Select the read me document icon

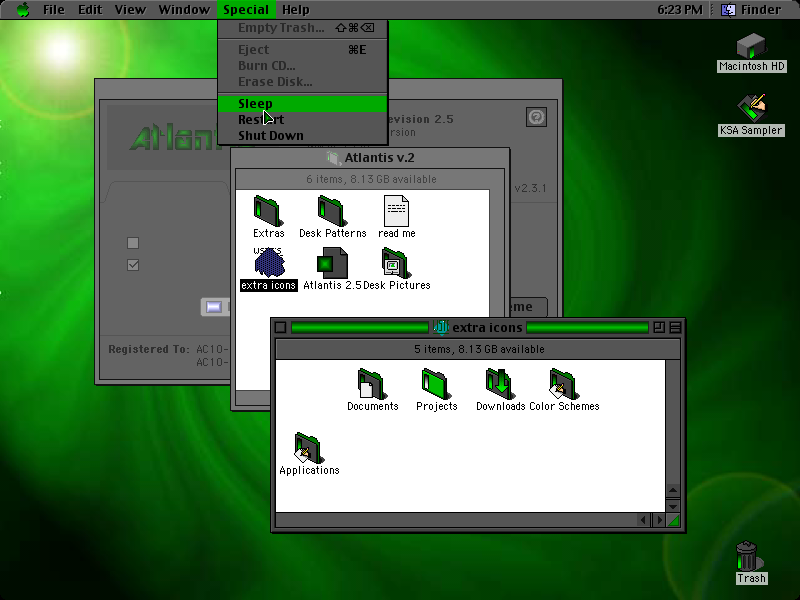pos(396,211)
